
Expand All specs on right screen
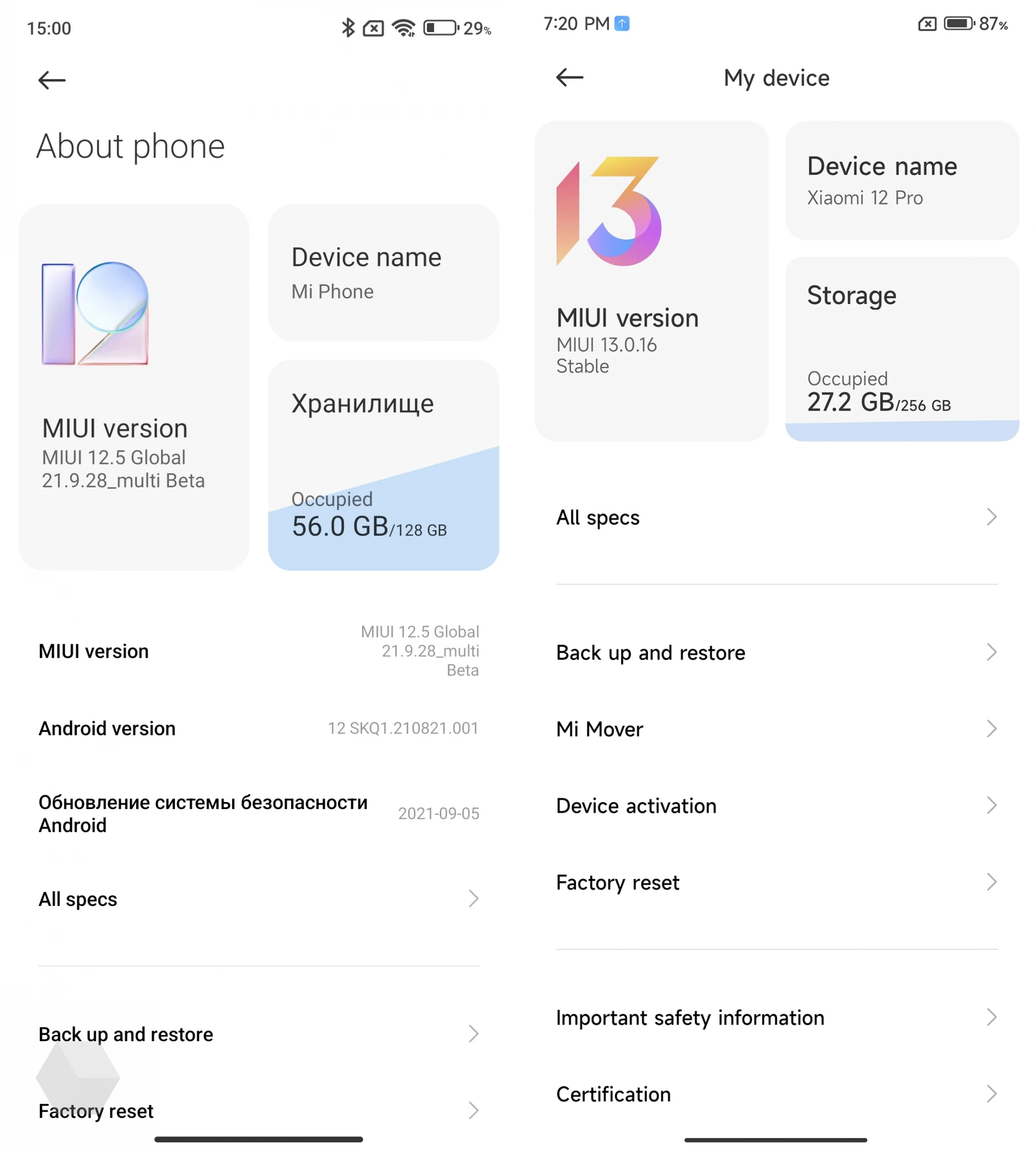pos(778,516)
